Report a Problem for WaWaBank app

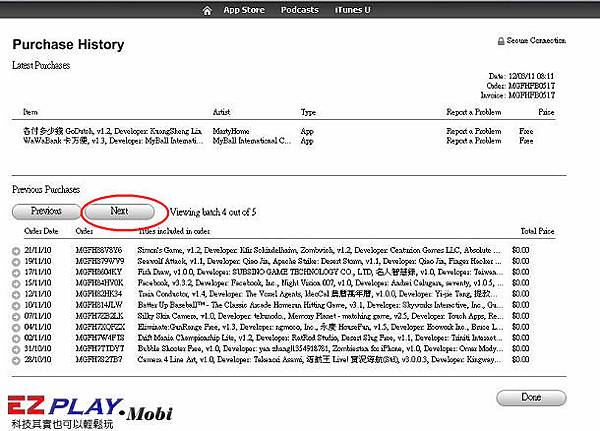(474, 141)
